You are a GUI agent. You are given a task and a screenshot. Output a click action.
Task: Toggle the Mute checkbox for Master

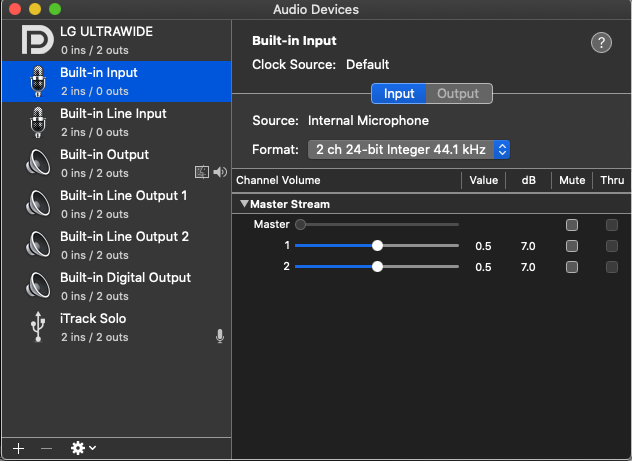click(572, 225)
